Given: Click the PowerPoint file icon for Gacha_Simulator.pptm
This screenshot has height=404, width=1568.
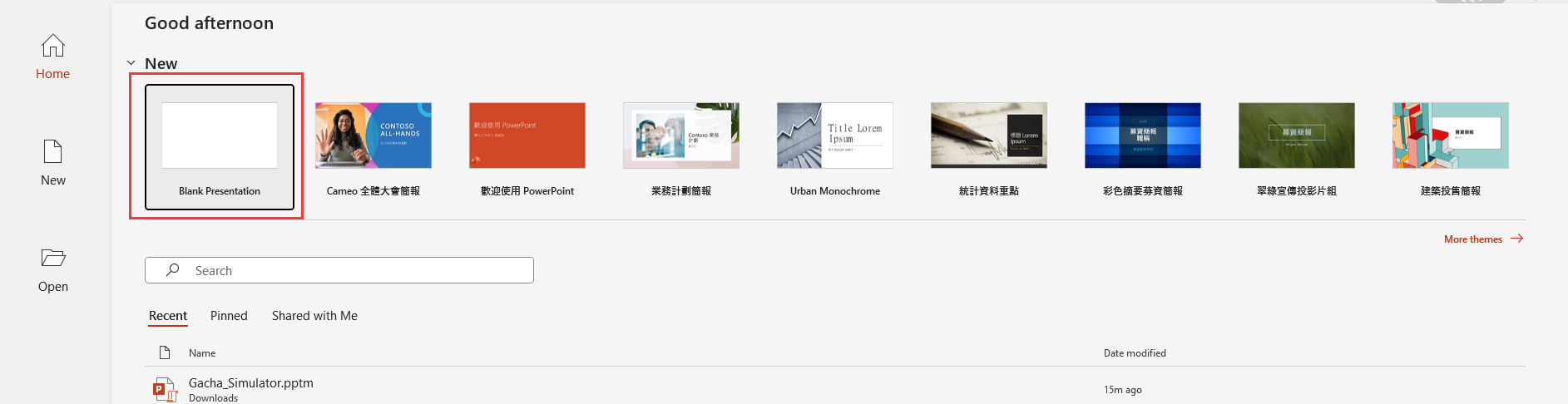Looking at the screenshot, I should click(165, 390).
